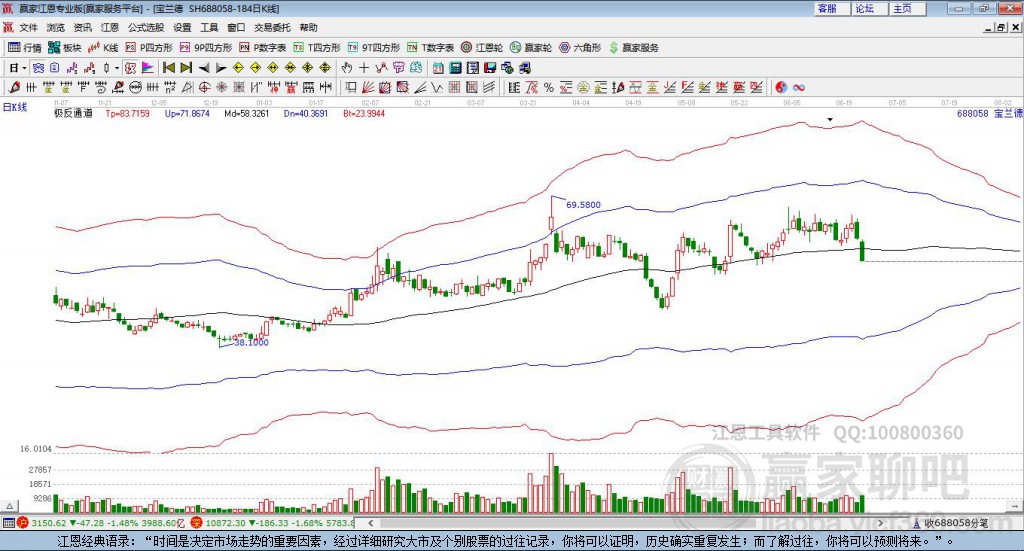This screenshot has height=551, width=1024.
Task: Open the 9T四方形 tool
Action: pyautogui.click(x=374, y=48)
